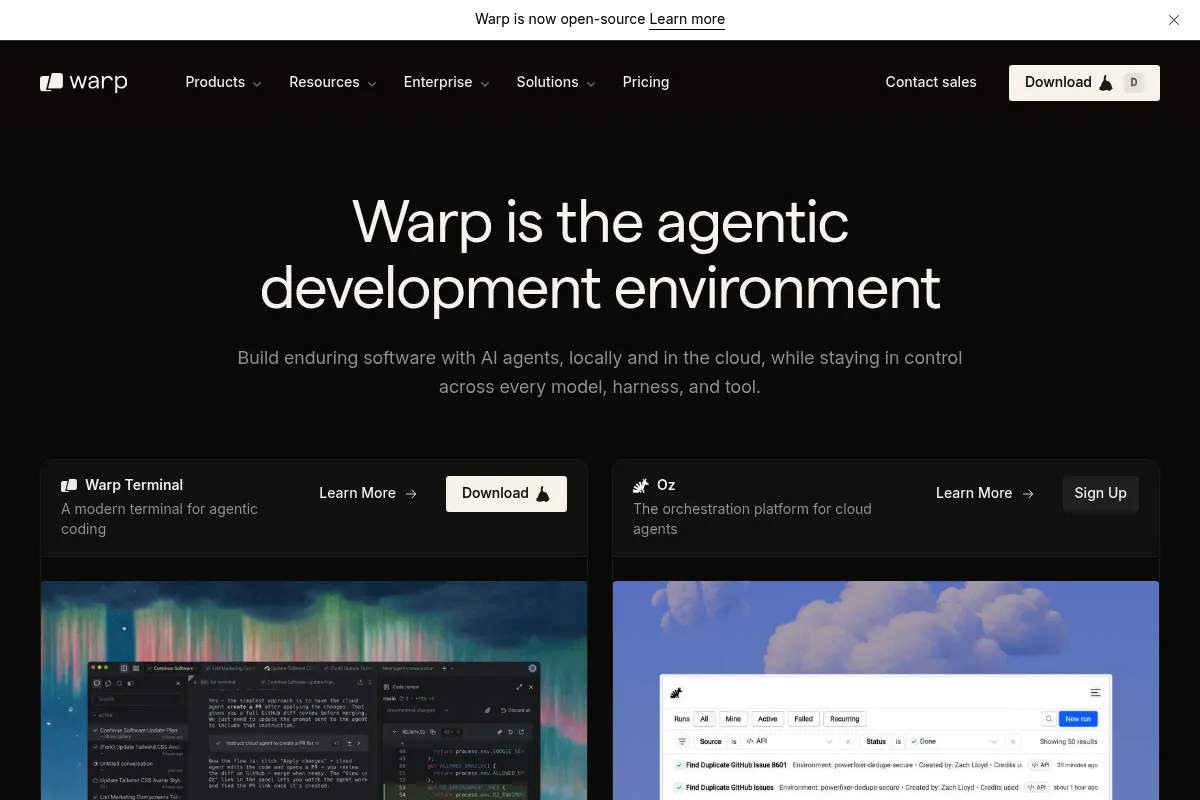
Task: Click the Showing 50 results text
Action: pyautogui.click(x=1068, y=742)
